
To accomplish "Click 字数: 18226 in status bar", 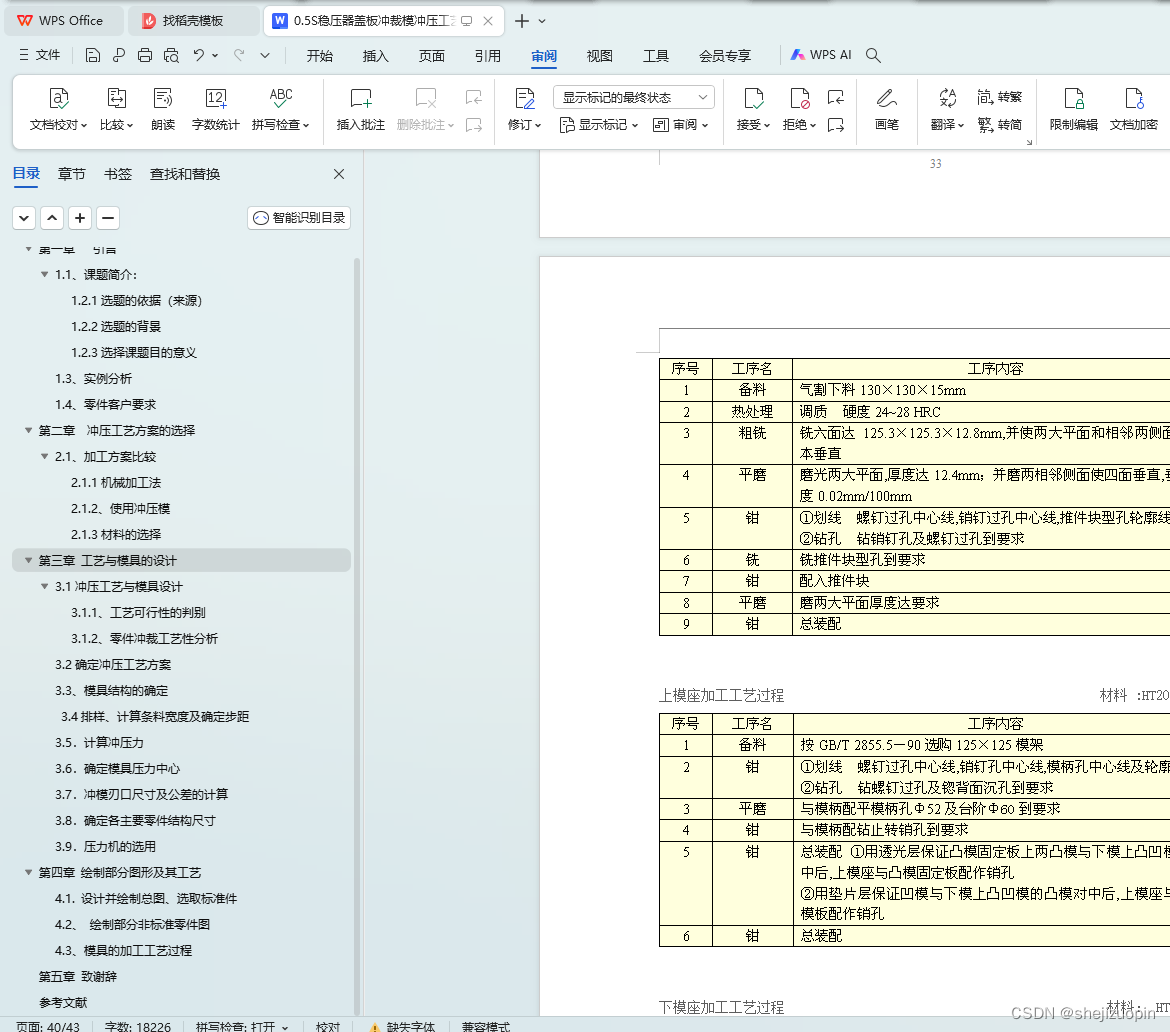I will pos(138,1026).
